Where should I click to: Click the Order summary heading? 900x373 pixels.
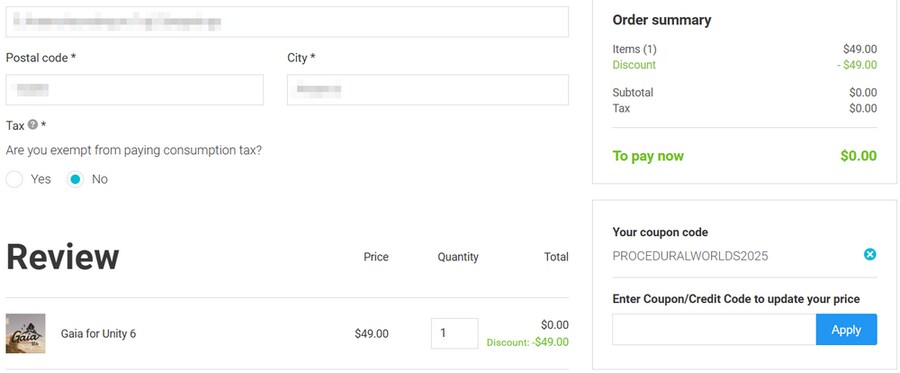662,20
